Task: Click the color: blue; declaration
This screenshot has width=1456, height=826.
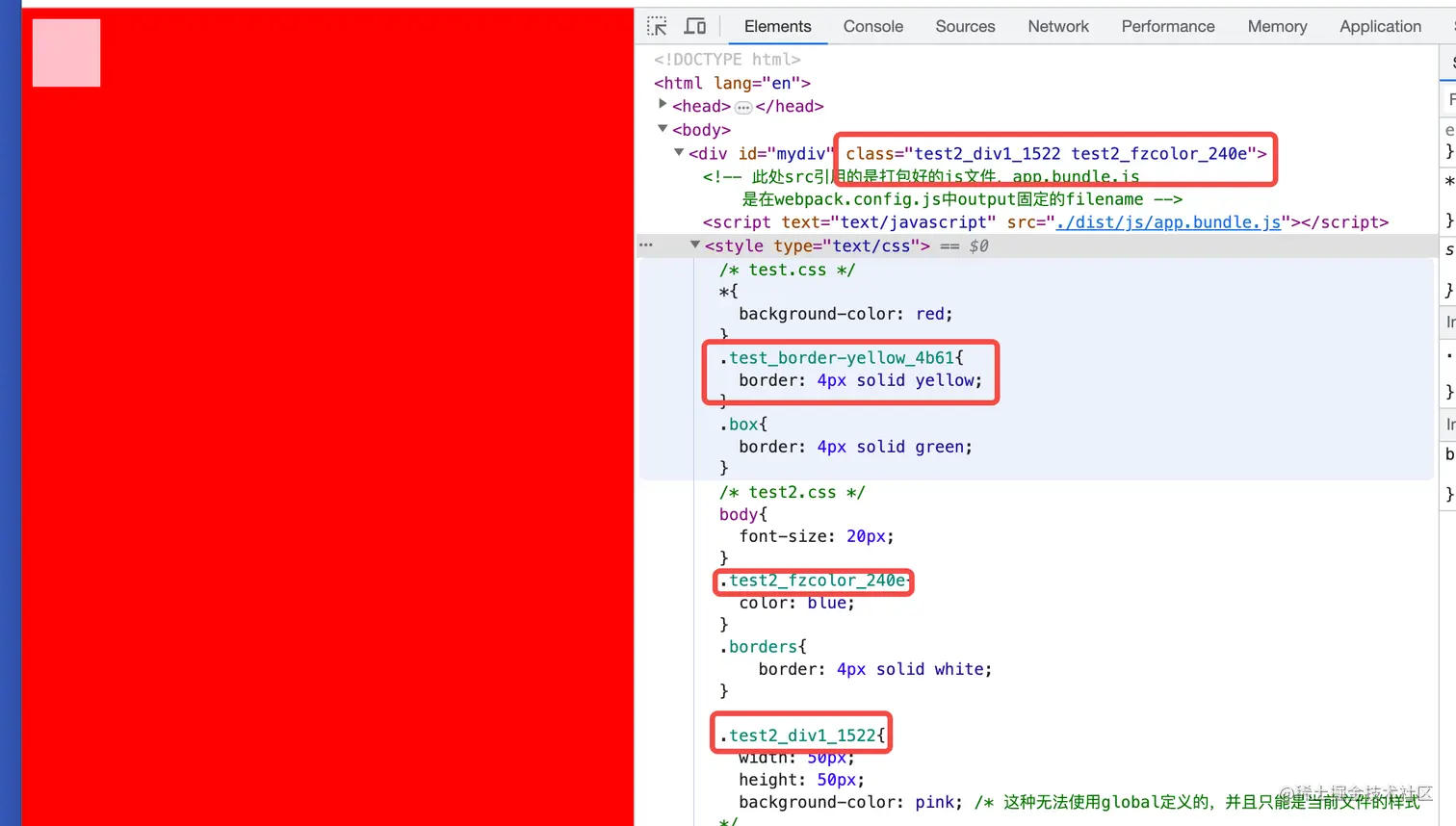Action: 796,603
